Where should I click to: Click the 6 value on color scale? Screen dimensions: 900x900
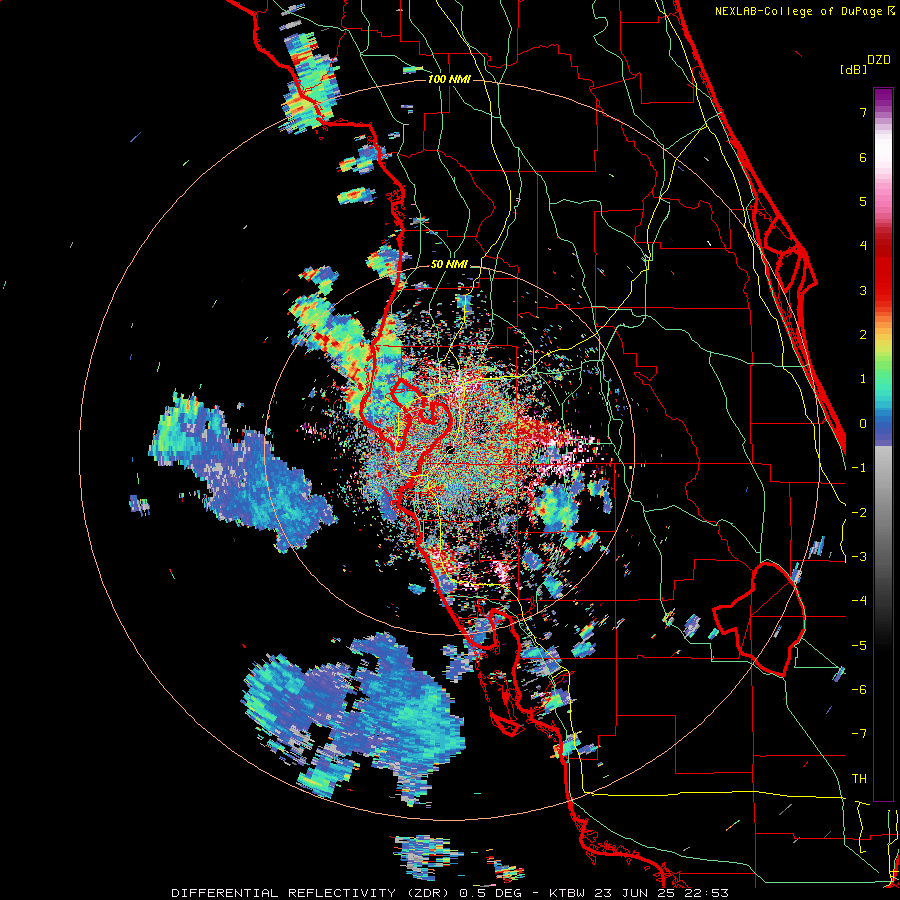(863, 157)
